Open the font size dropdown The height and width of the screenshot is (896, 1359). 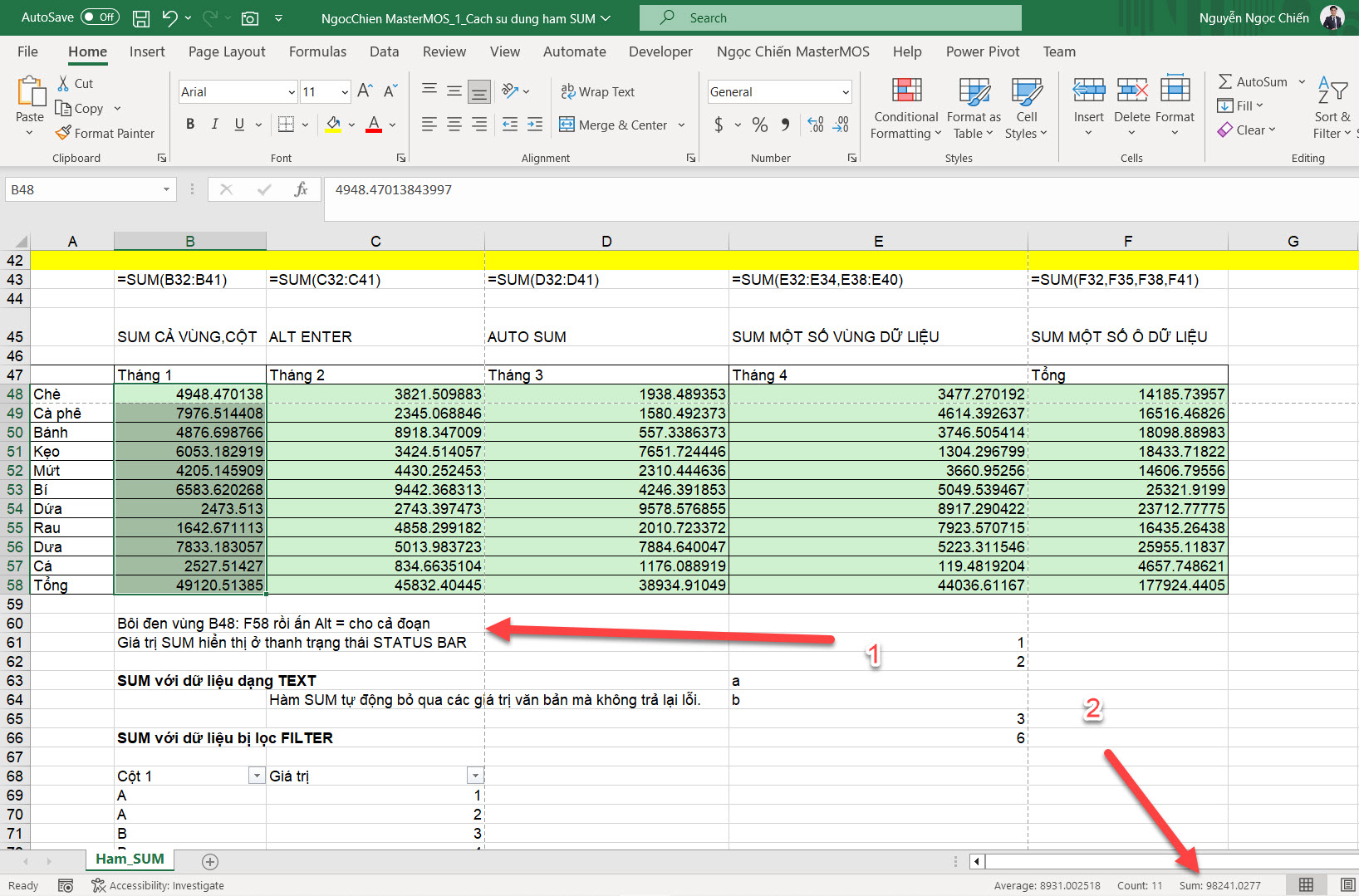[x=345, y=91]
